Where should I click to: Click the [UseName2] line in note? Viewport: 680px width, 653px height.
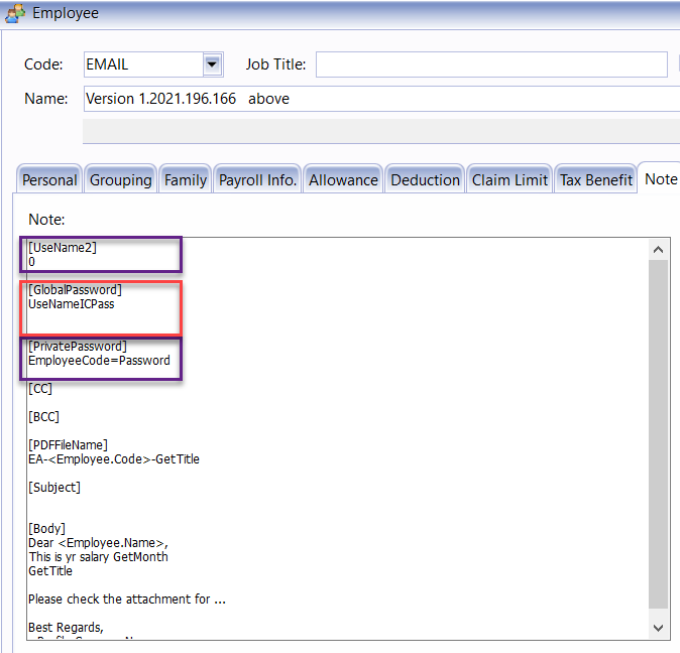click(62, 248)
